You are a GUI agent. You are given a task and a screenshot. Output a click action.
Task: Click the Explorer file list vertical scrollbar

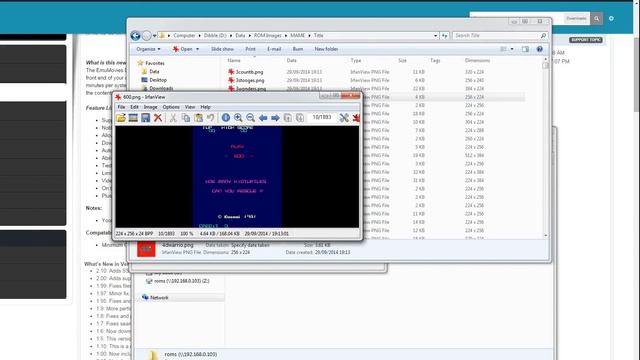(545, 147)
